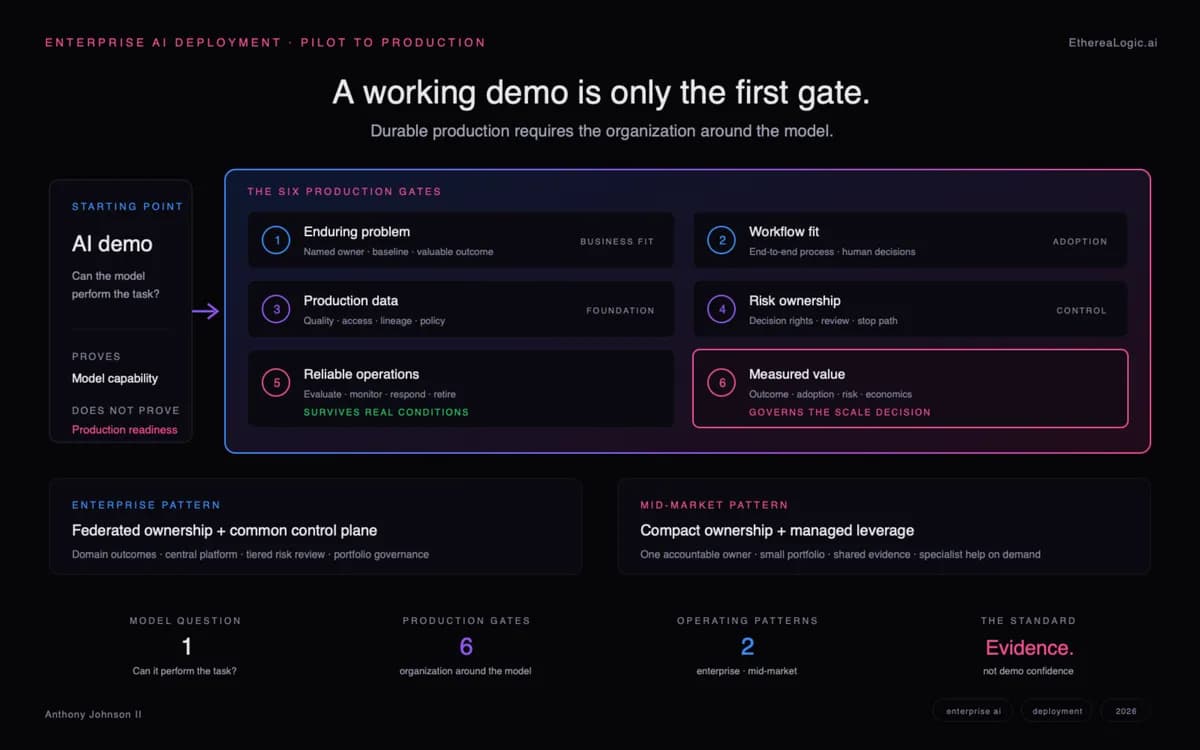The image size is (1200, 750).
Task: Select the circled number 4 icon
Action: tap(722, 310)
